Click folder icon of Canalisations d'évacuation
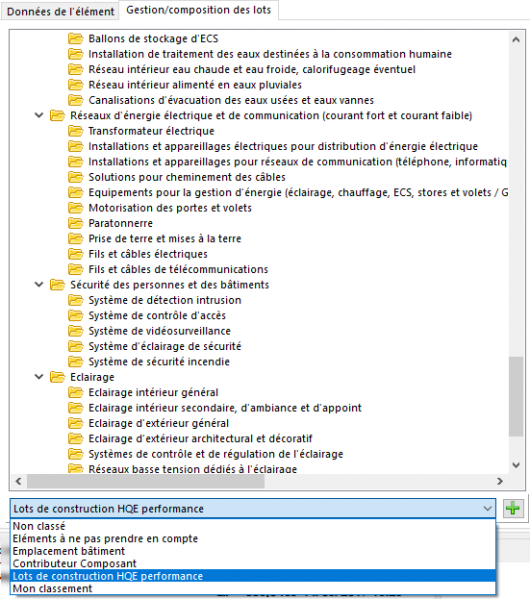Image resolution: width=530 pixels, height=599 pixels. [x=76, y=100]
